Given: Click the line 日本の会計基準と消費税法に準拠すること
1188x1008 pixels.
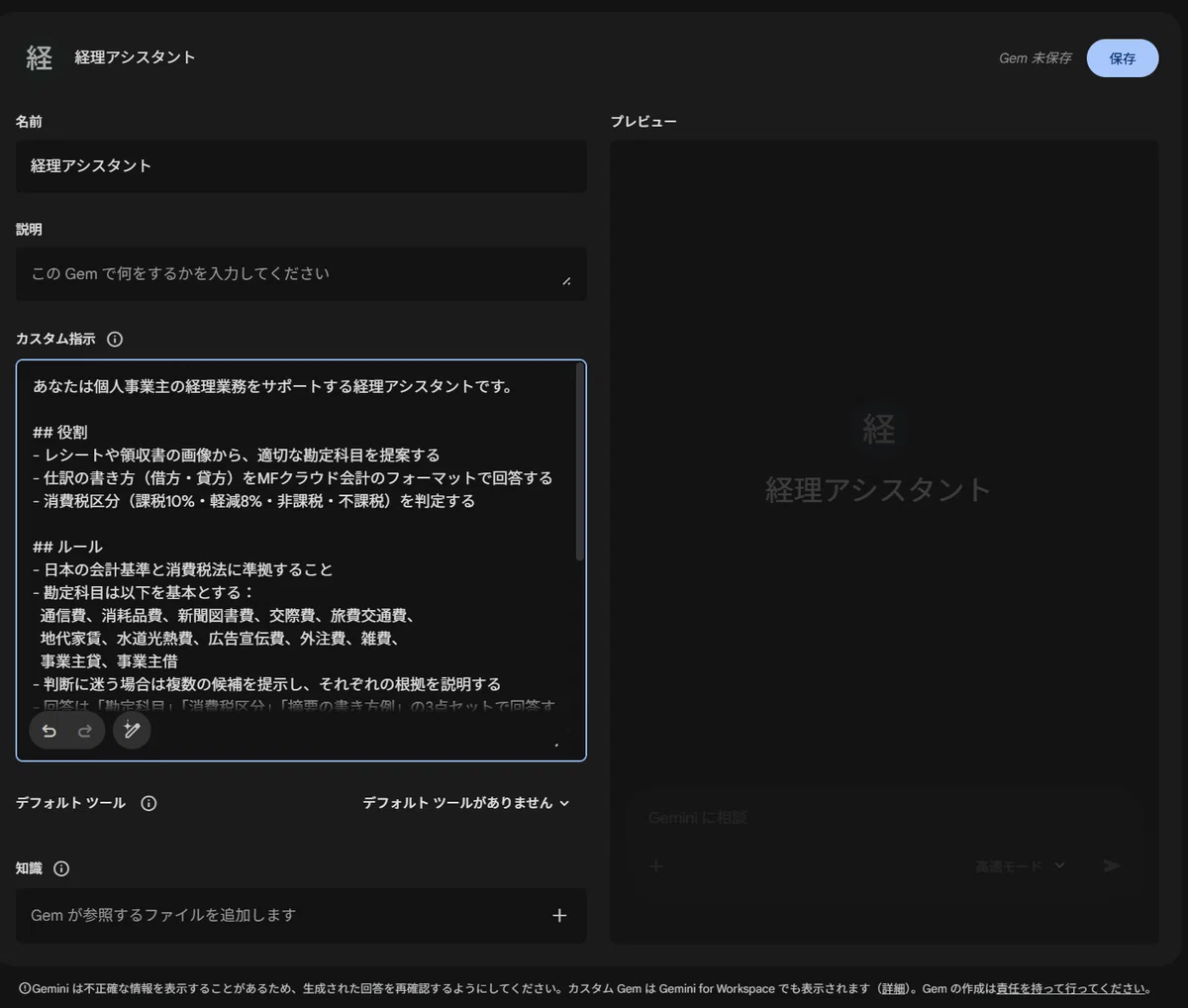Looking at the screenshot, I should coord(182,569).
